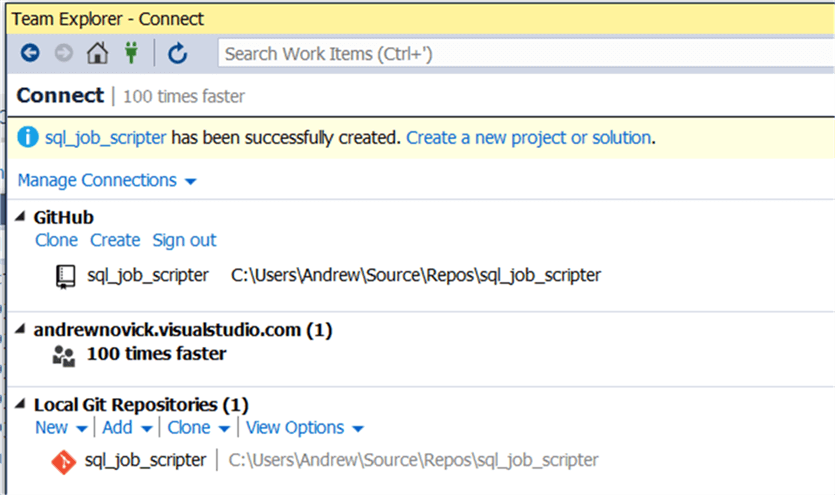Select the 100 times faster team project
Screen dimensions: 835x495
pos(156,353)
